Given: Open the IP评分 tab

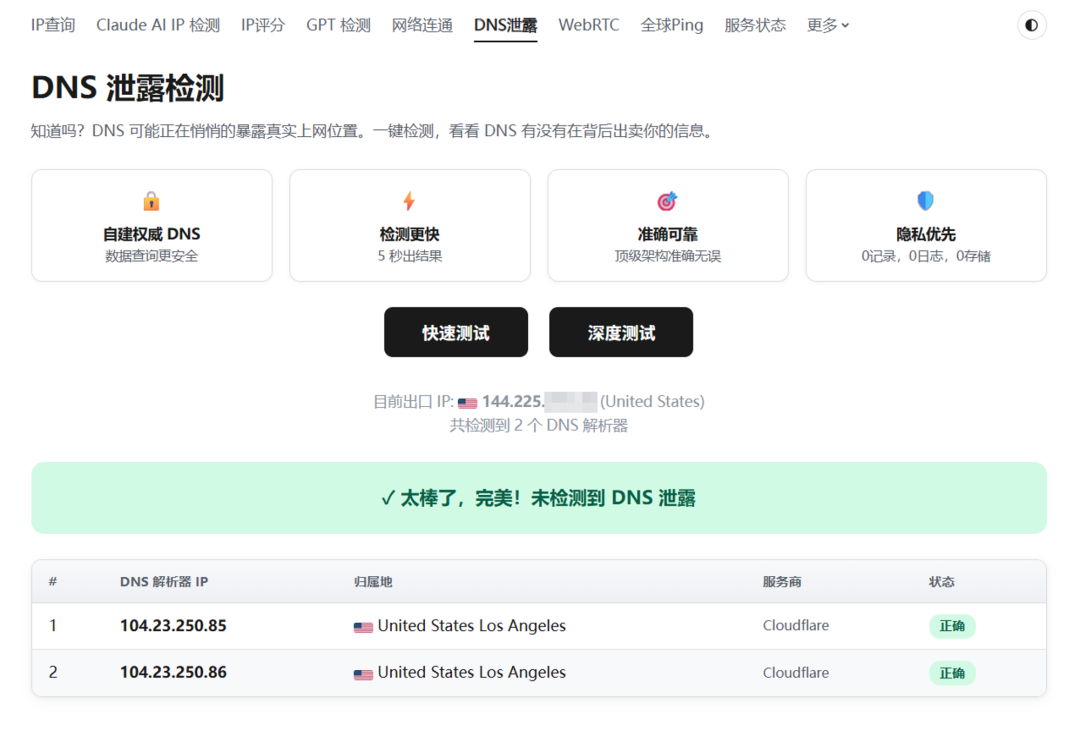Looking at the screenshot, I should click(x=262, y=25).
